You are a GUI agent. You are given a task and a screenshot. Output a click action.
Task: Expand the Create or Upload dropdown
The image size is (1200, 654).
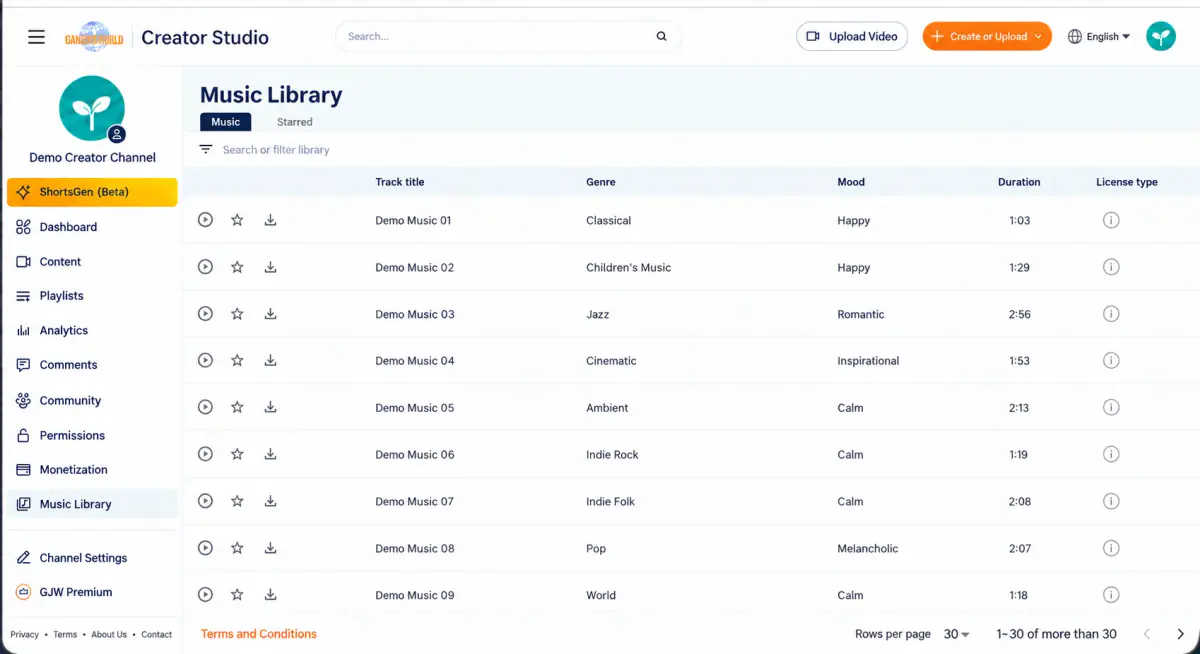click(987, 37)
